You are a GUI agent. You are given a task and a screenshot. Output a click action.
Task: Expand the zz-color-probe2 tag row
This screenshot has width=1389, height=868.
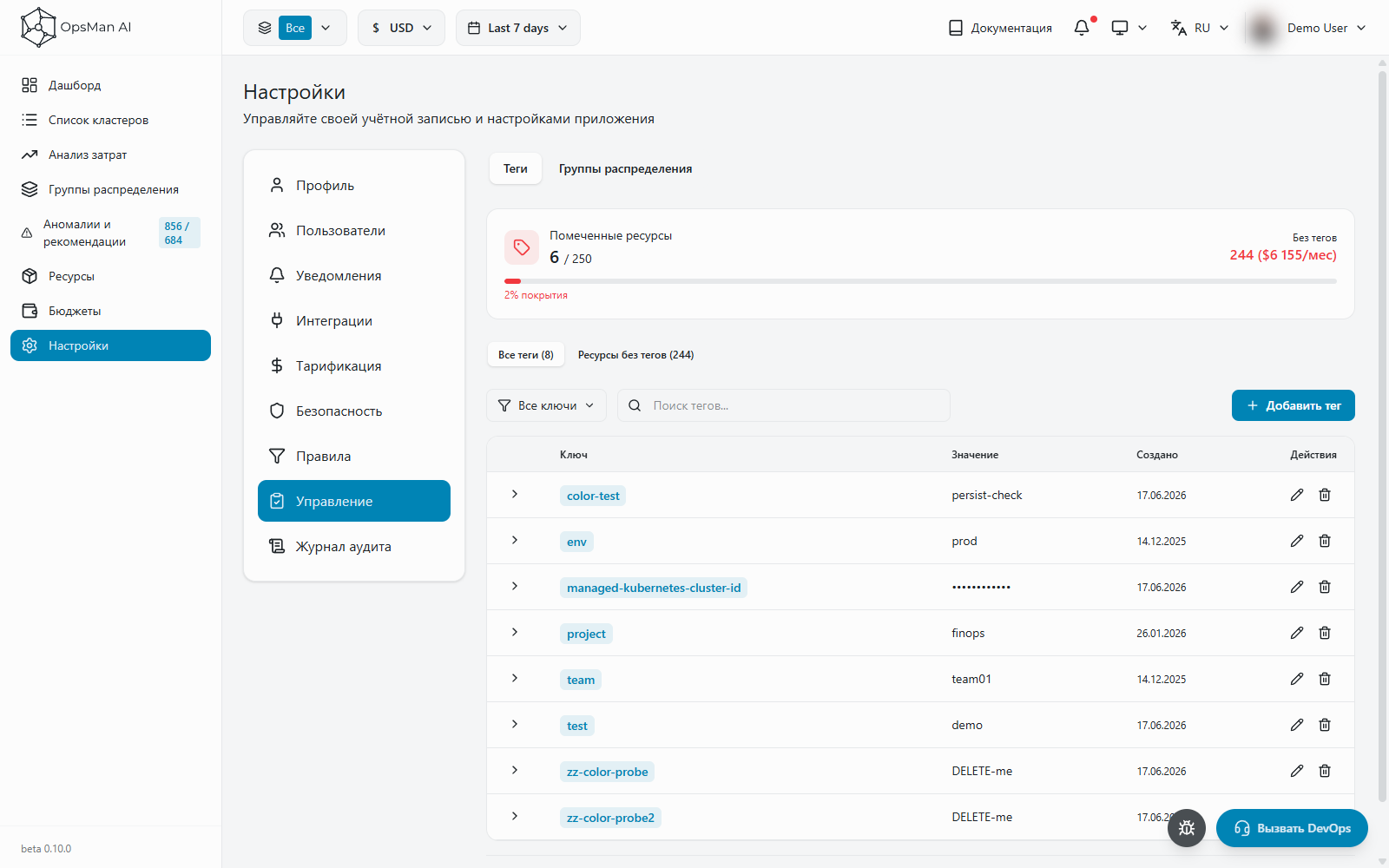pyautogui.click(x=515, y=816)
